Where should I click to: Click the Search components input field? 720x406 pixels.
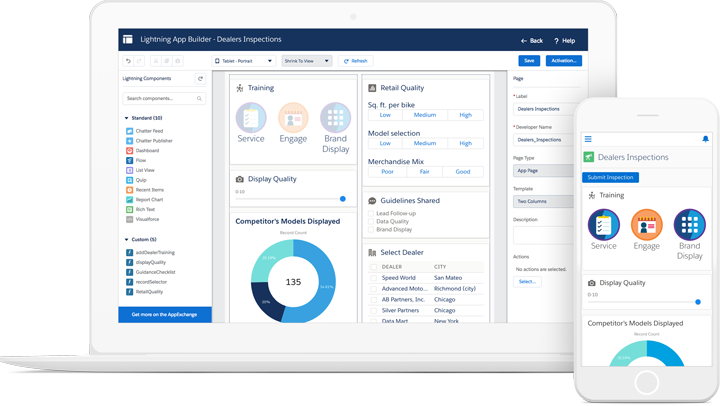(x=160, y=98)
